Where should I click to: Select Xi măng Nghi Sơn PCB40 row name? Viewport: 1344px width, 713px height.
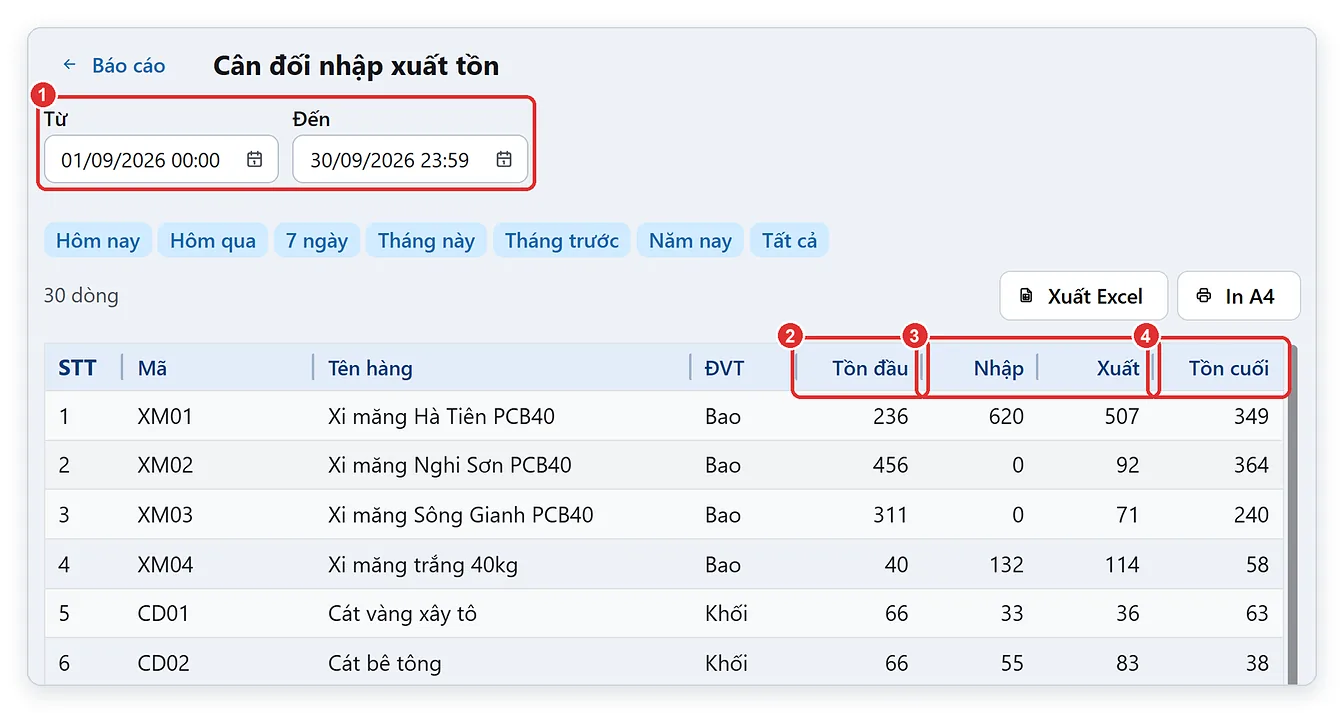(x=450, y=465)
